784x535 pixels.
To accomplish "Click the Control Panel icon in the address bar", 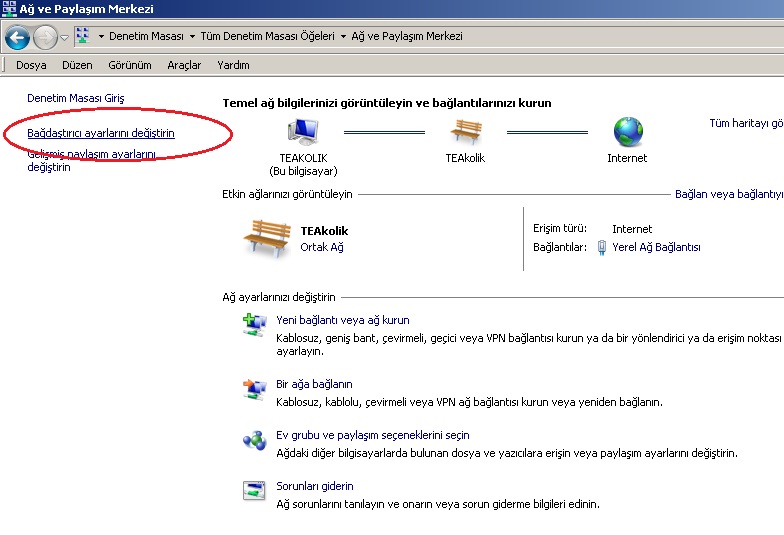I will pos(82,36).
